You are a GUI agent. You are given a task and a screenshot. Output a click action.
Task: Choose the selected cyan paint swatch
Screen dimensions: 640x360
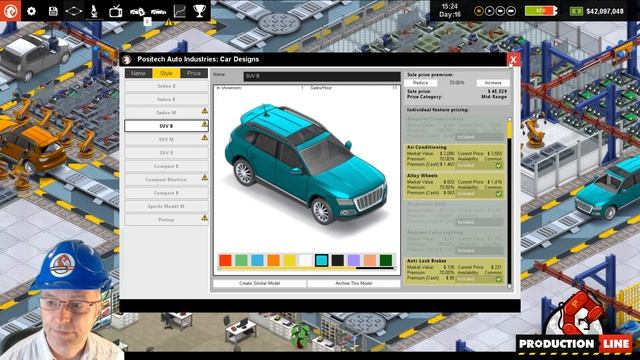coord(322,260)
